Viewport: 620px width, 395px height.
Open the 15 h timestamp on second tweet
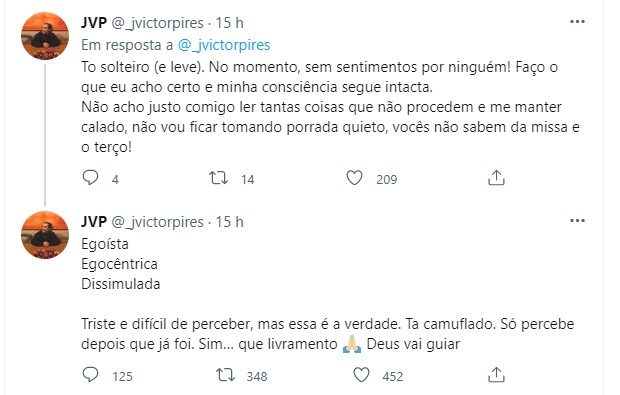click(229, 222)
